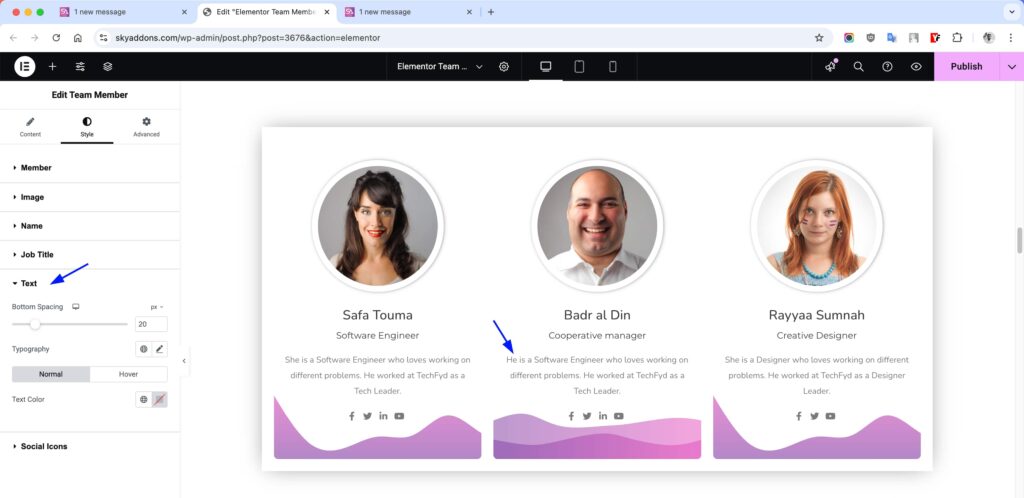Click the Badr al Din name heading
Viewport: 1024px width, 498px height.
tap(597, 315)
